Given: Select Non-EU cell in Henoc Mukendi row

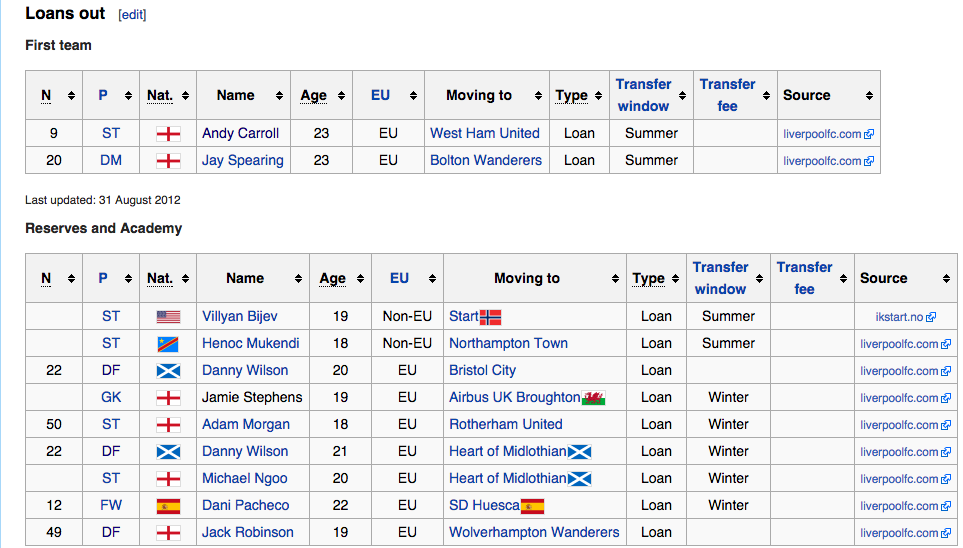Looking at the screenshot, I should (x=407, y=343).
